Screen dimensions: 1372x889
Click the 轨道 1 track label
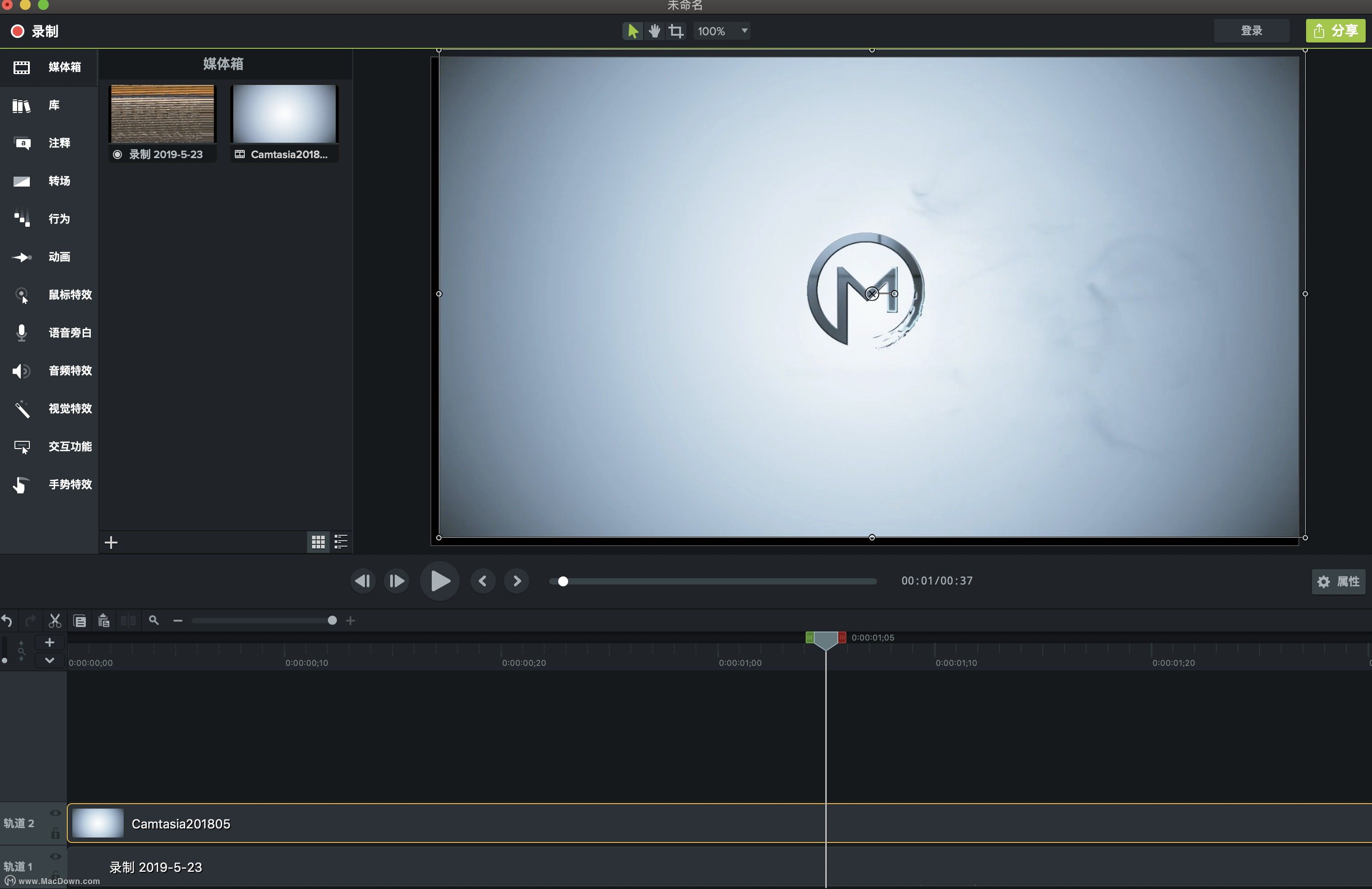point(18,866)
